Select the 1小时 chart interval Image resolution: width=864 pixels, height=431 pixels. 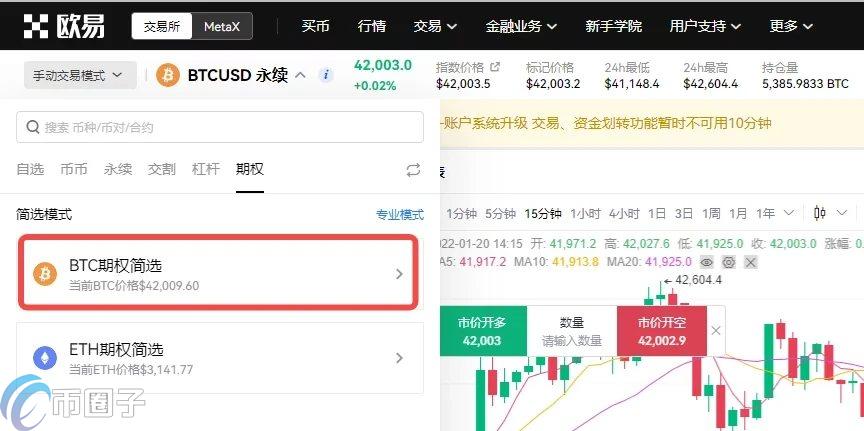[x=585, y=213]
